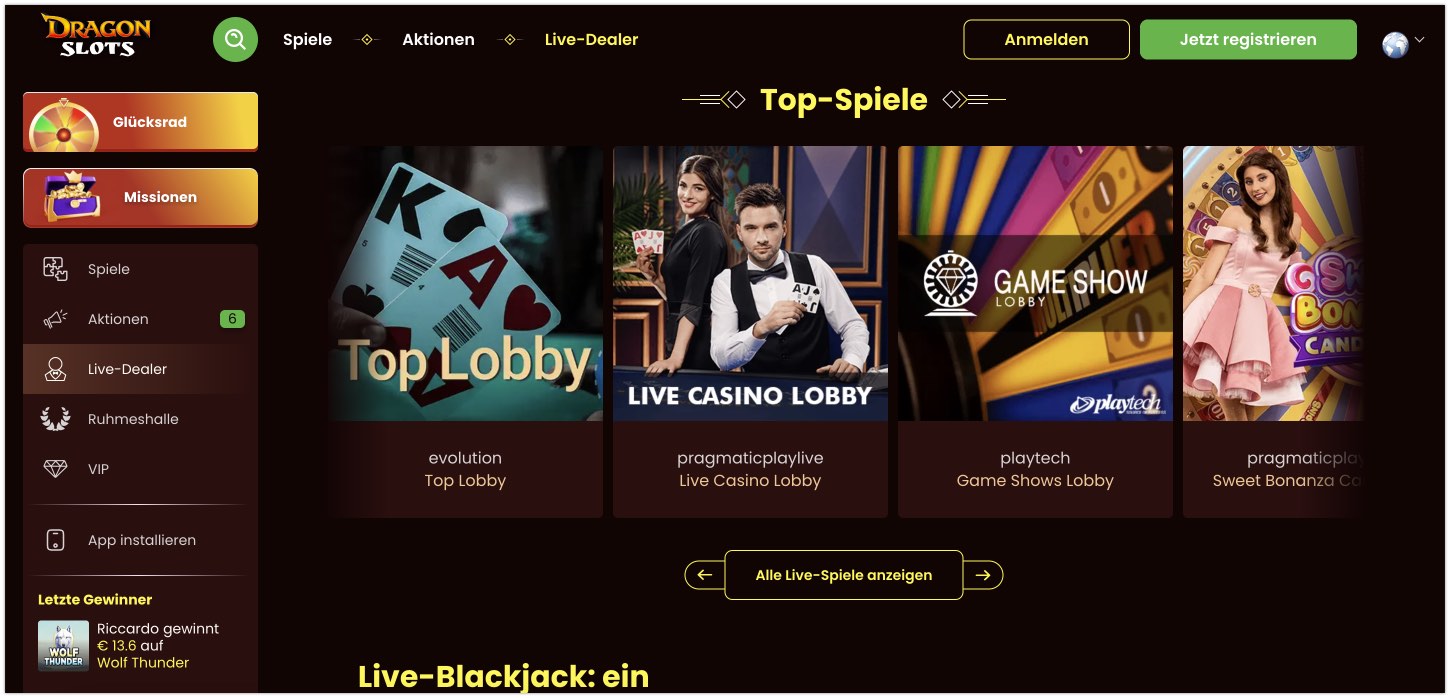Open Aktionen in top navigation

438,40
